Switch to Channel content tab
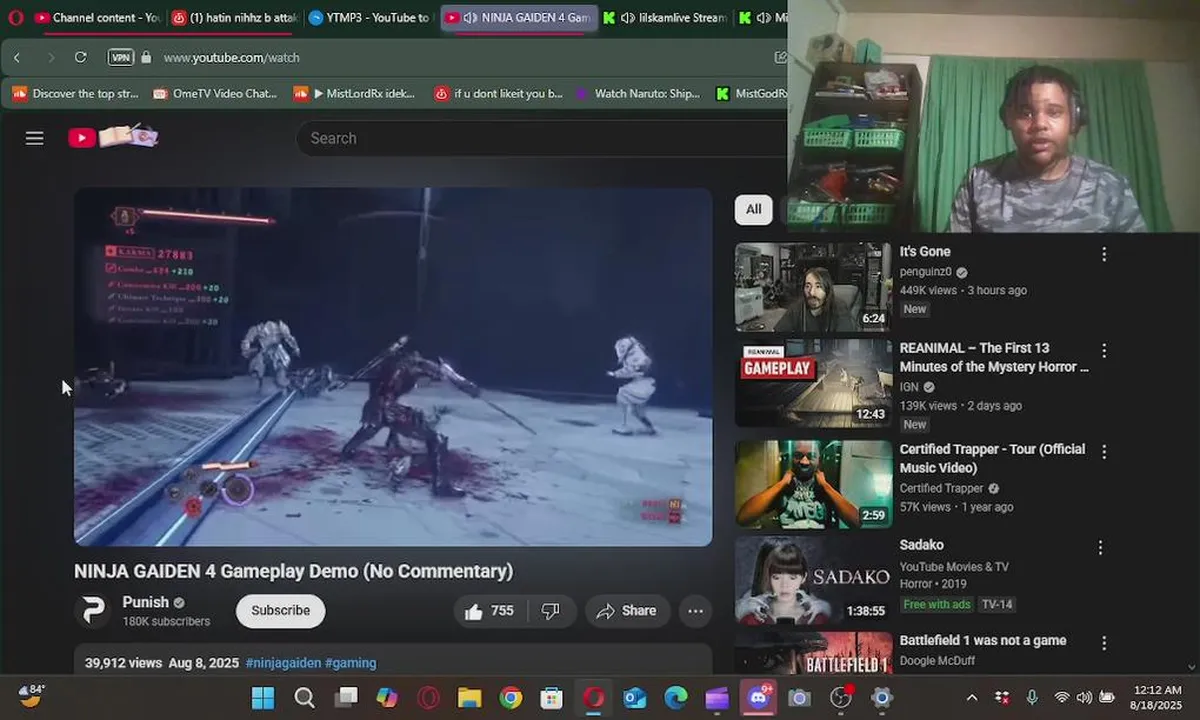Viewport: 1200px width, 720px height. [x=97, y=17]
